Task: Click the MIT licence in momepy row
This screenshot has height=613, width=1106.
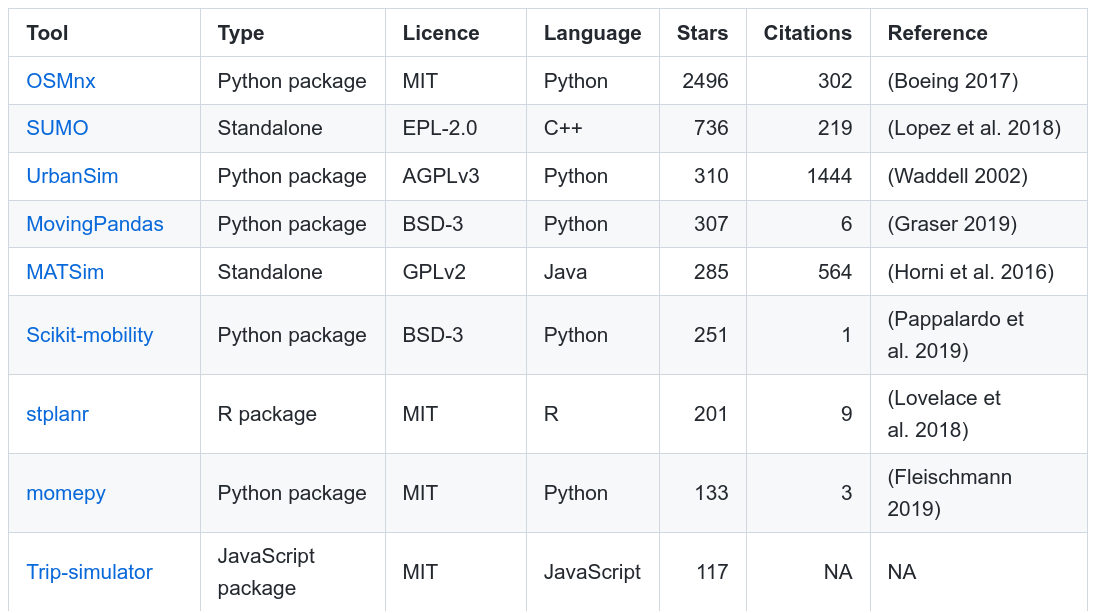Action: [x=420, y=493]
